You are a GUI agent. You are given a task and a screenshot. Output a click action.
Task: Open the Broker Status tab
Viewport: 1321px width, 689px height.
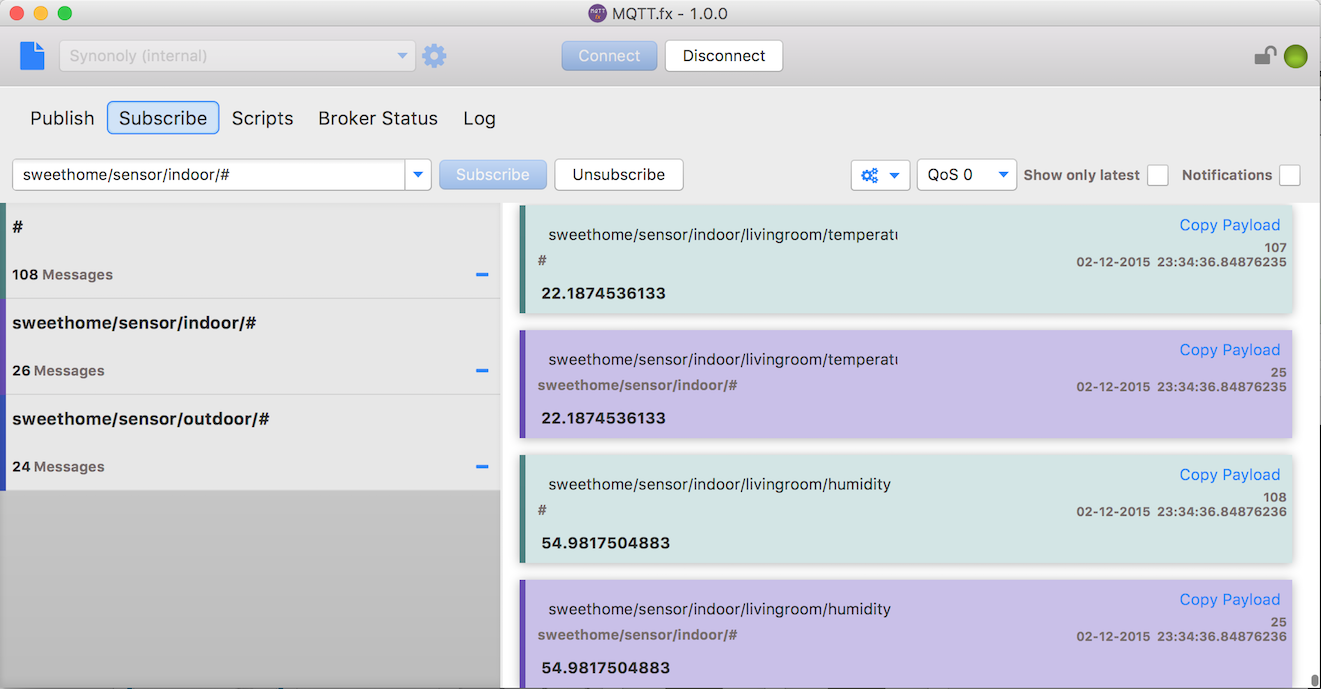pos(378,118)
